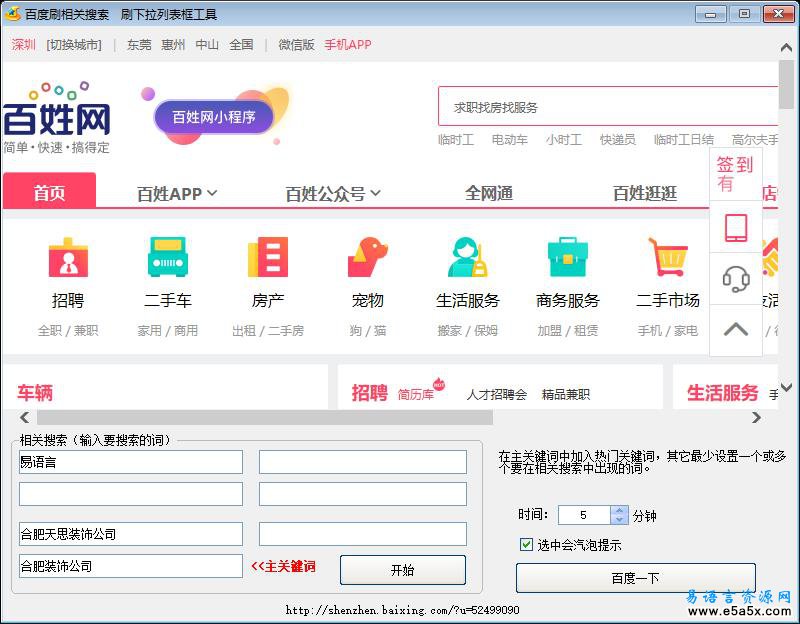
Task: Click the mobile device icon in floating sidebar
Action: click(736, 228)
